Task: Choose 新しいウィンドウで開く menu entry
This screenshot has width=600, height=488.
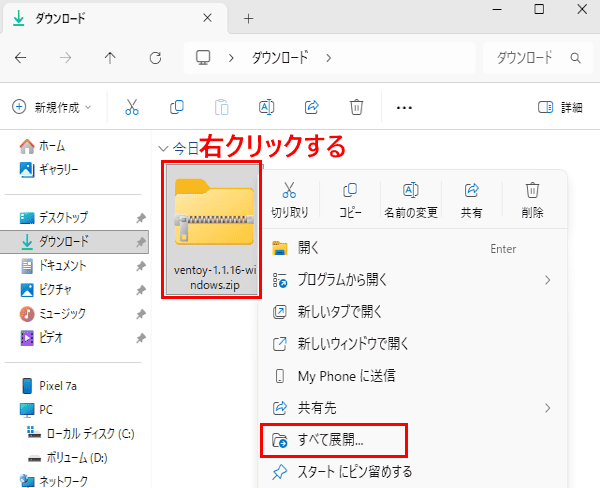Action: point(412,344)
